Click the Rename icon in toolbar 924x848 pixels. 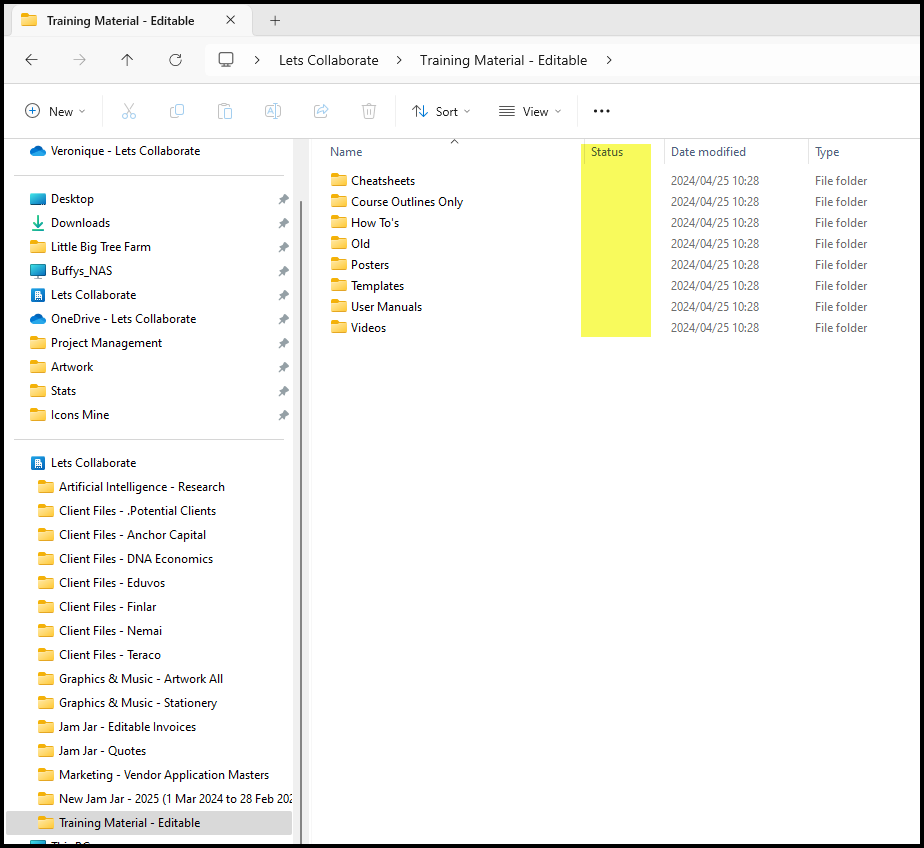[x=272, y=111]
